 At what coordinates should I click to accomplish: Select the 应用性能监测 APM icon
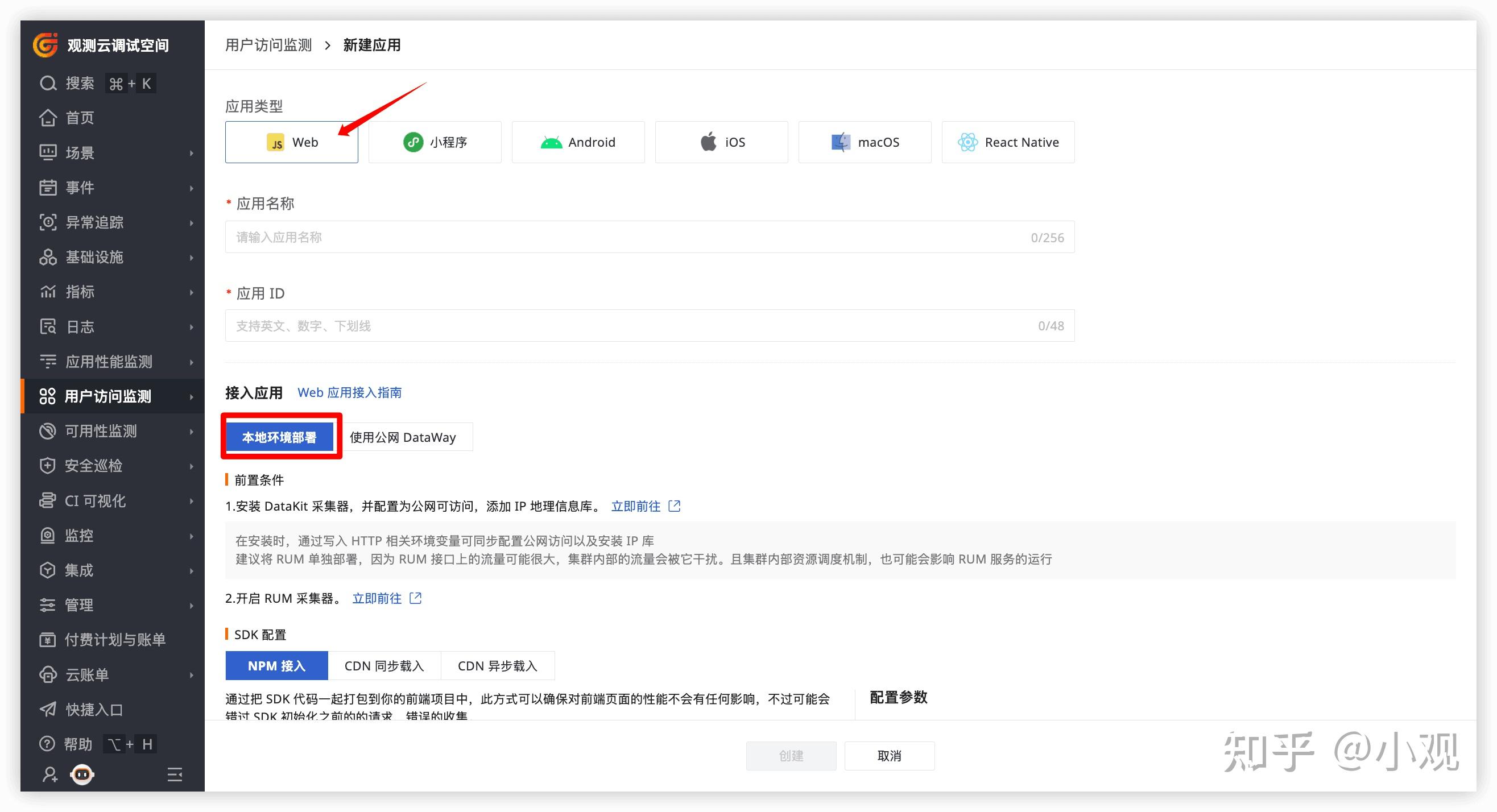tap(48, 361)
